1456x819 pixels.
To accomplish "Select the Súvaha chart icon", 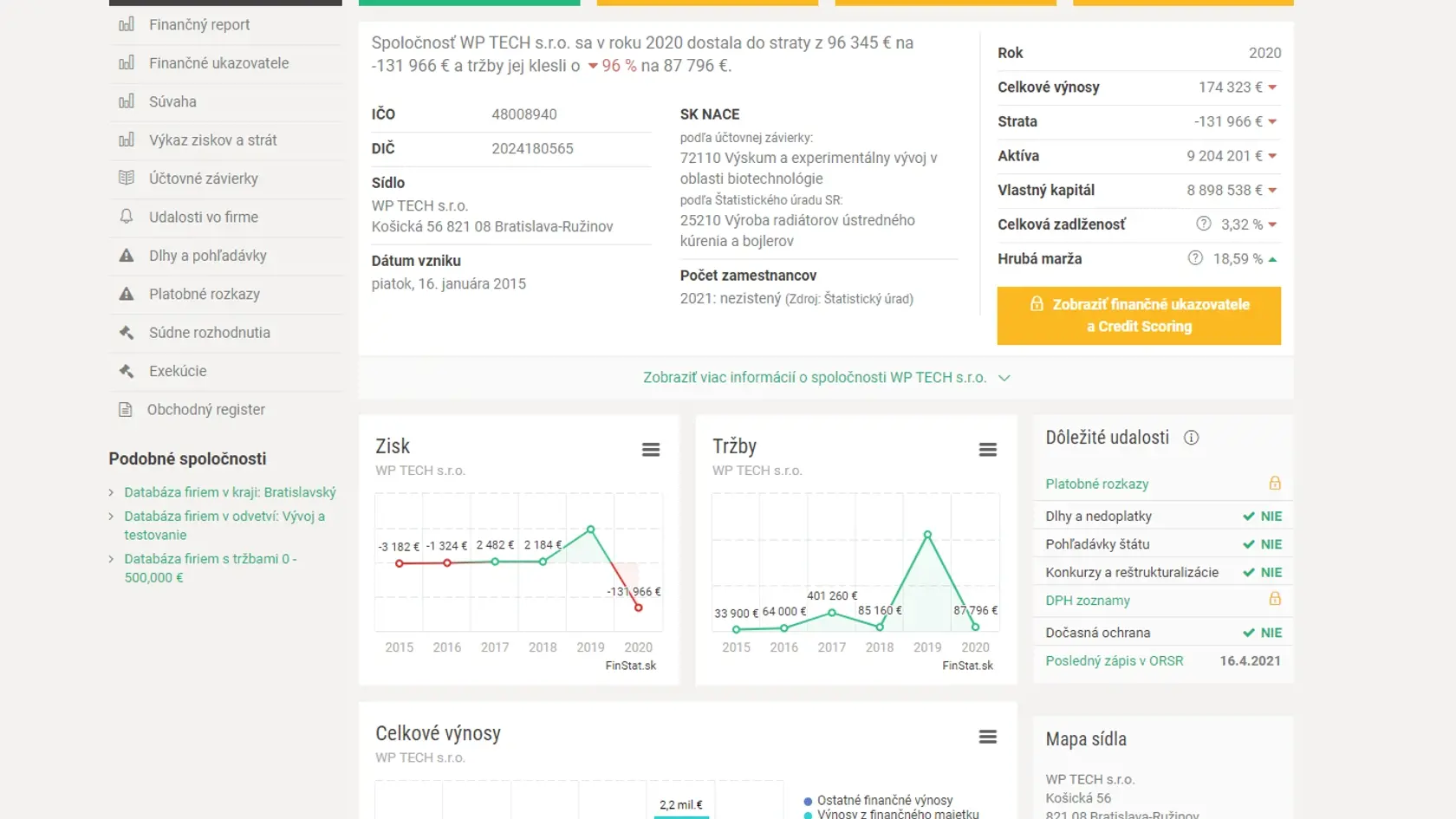I will click(127, 101).
